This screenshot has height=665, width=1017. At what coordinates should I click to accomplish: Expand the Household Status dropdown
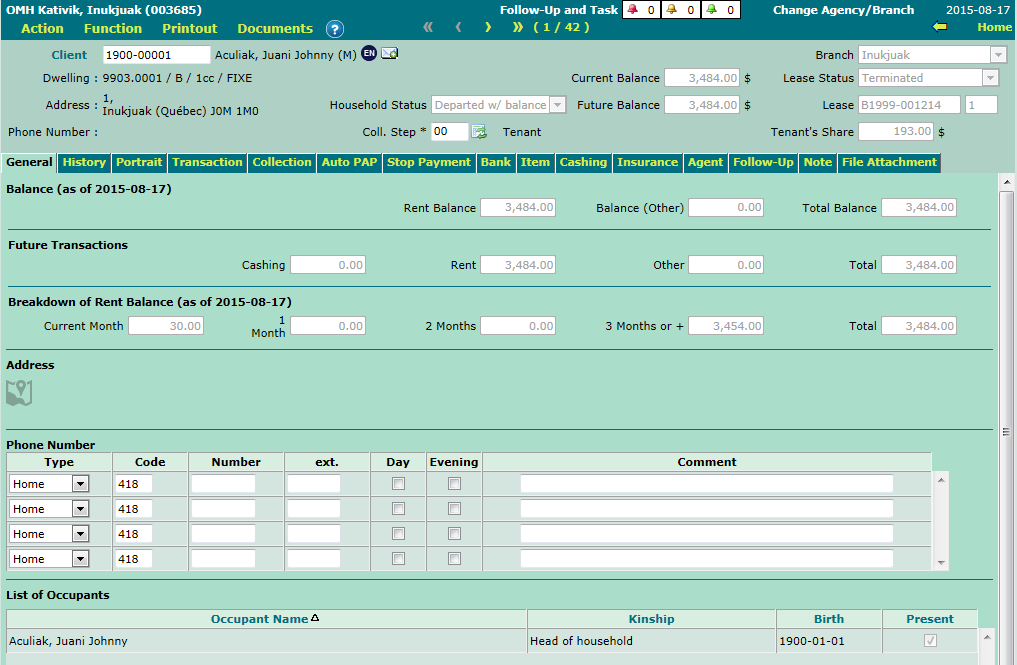(x=558, y=105)
